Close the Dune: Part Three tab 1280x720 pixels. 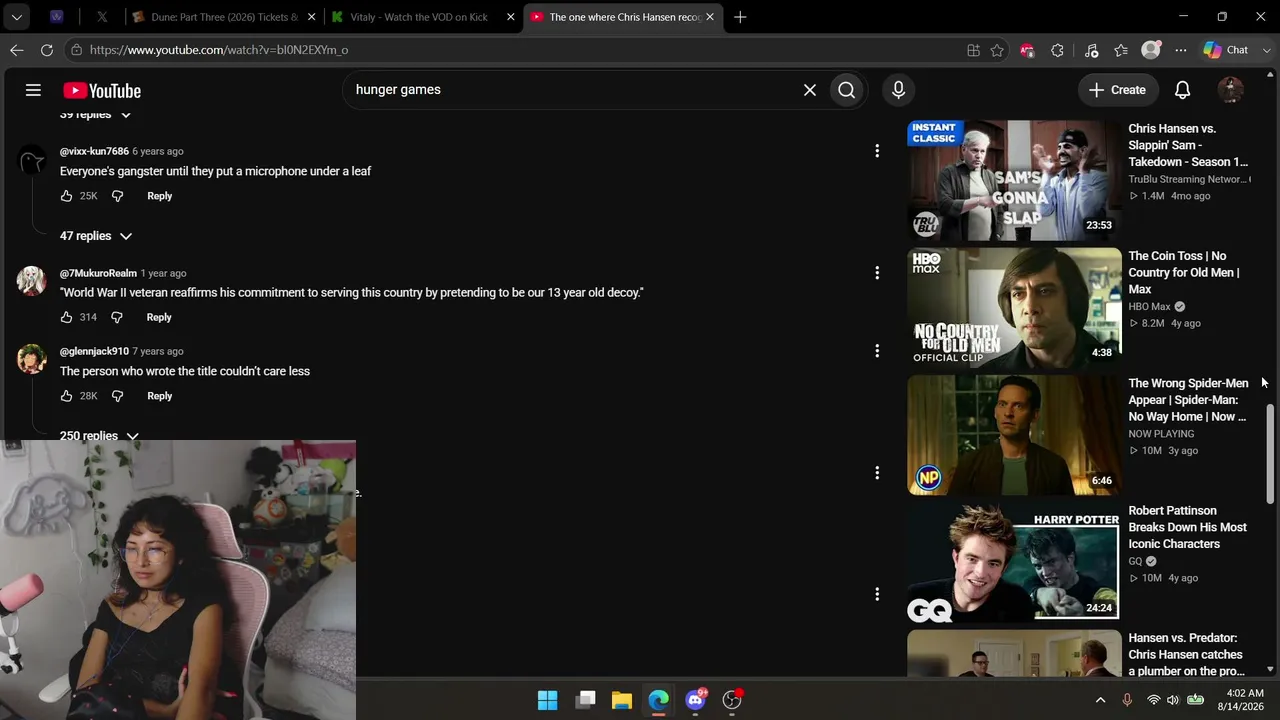click(x=311, y=17)
